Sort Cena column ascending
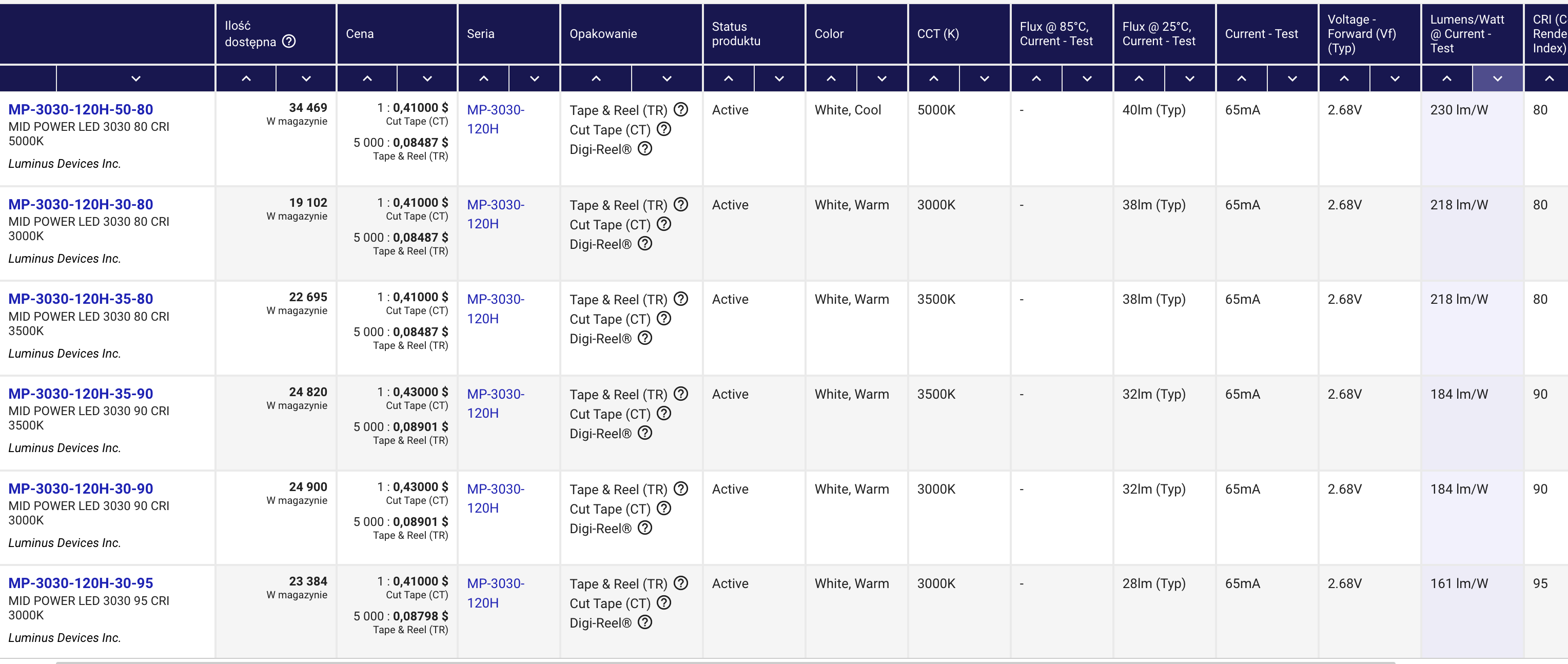 pyautogui.click(x=367, y=79)
